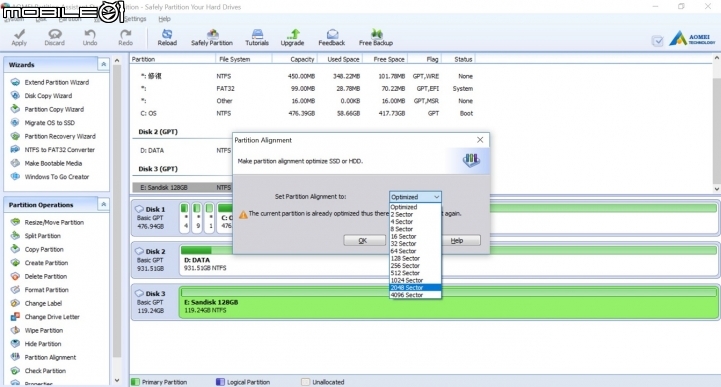
Task: Choose 512 Sector in the list
Action: click(x=415, y=273)
